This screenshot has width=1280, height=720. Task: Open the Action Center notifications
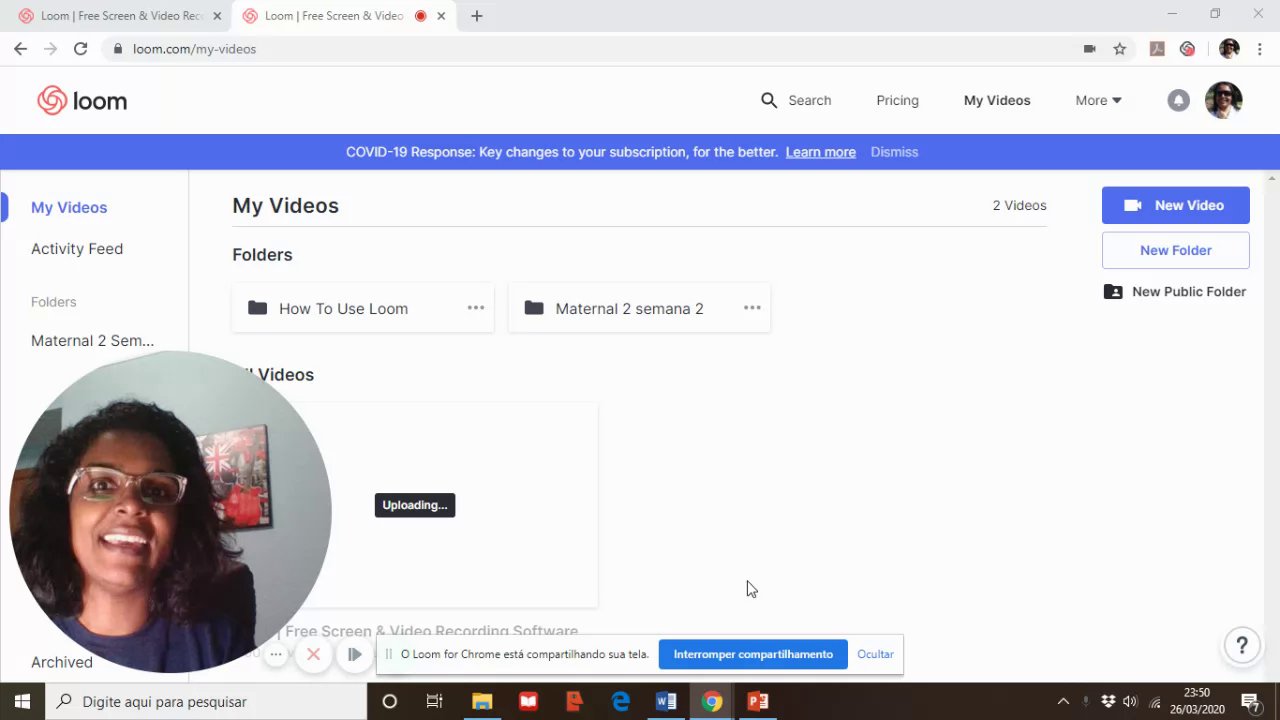[x=1250, y=701]
